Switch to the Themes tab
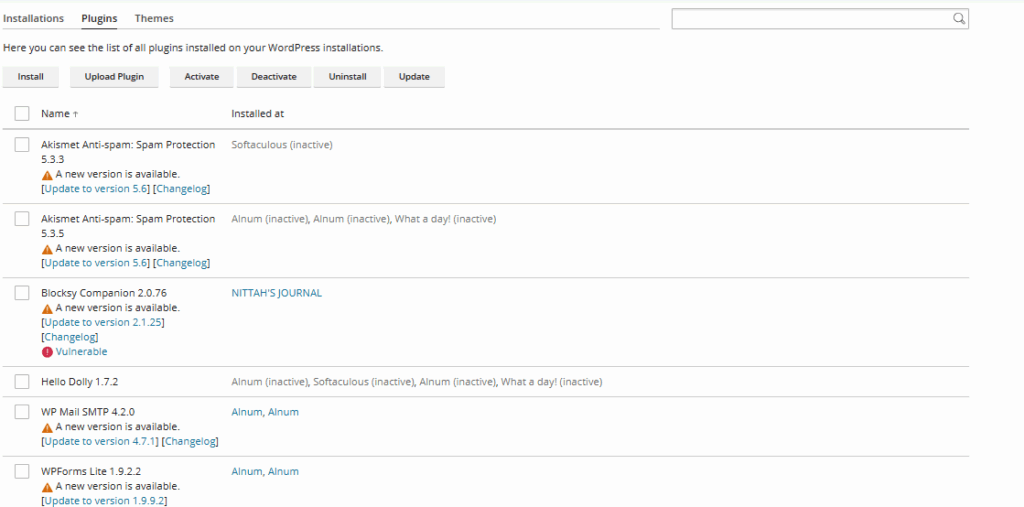1024x507 pixels. (154, 18)
